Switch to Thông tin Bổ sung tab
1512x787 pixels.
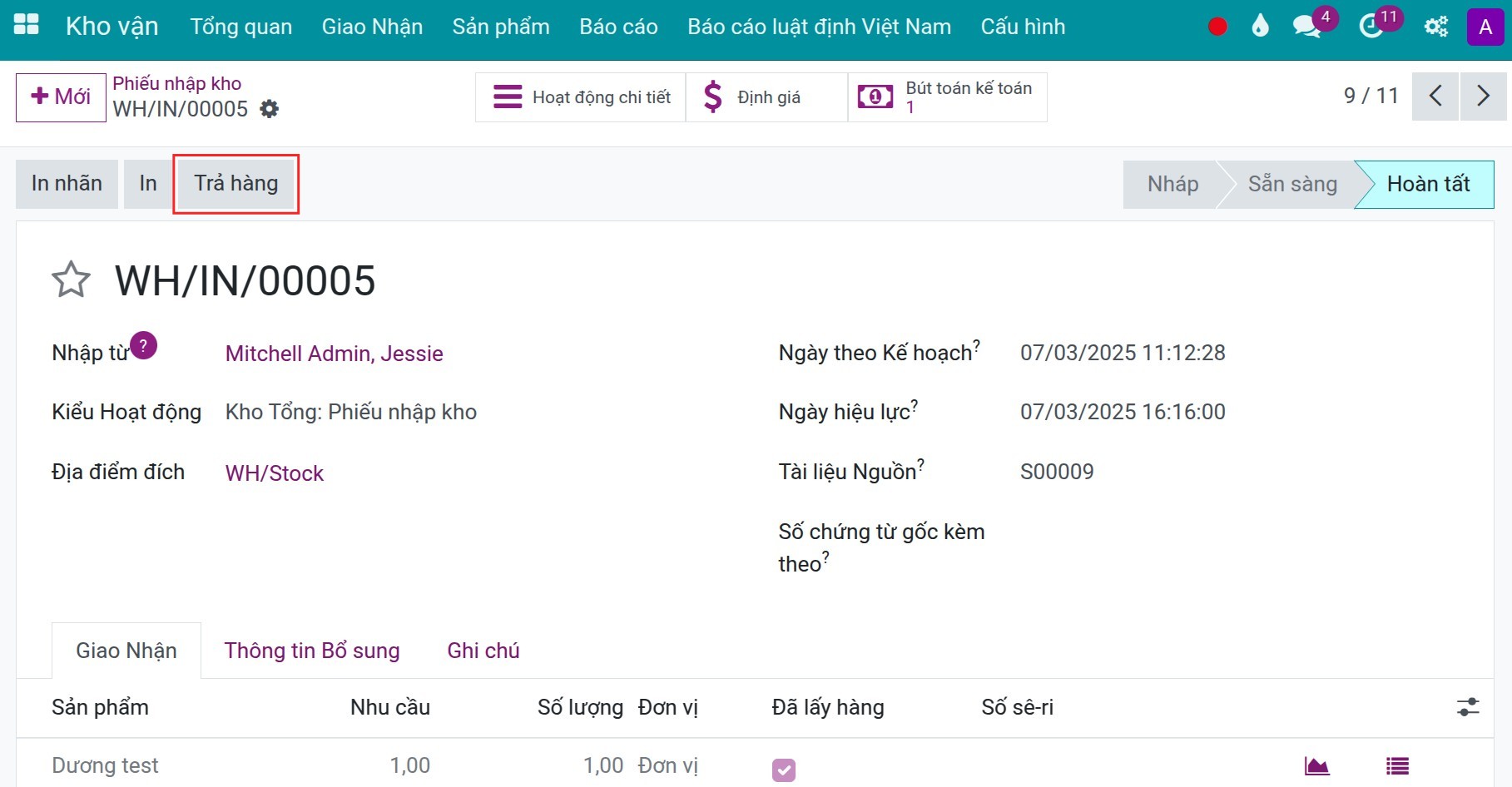pyautogui.click(x=312, y=651)
